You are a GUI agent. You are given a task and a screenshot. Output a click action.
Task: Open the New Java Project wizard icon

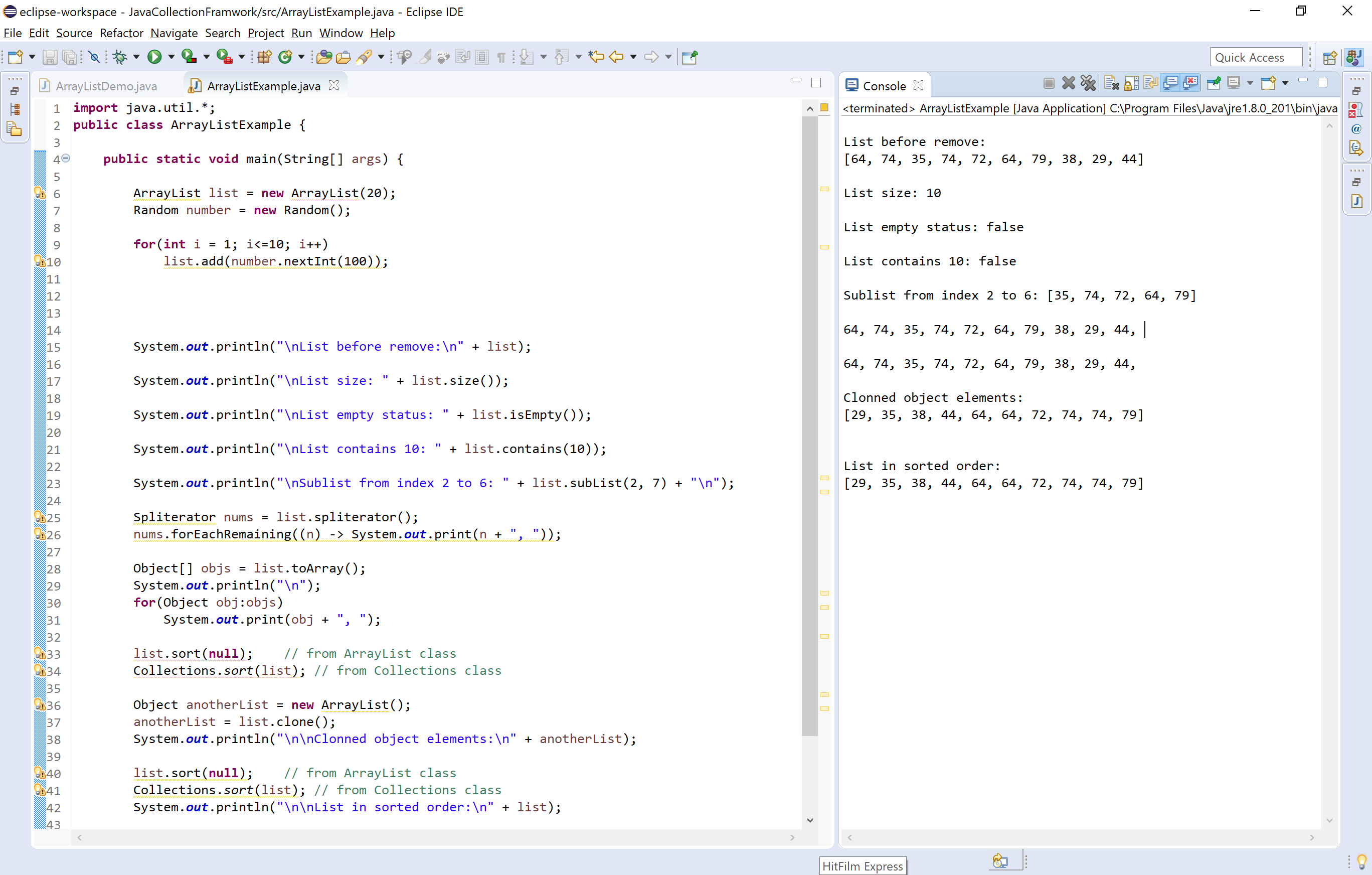tap(264, 57)
